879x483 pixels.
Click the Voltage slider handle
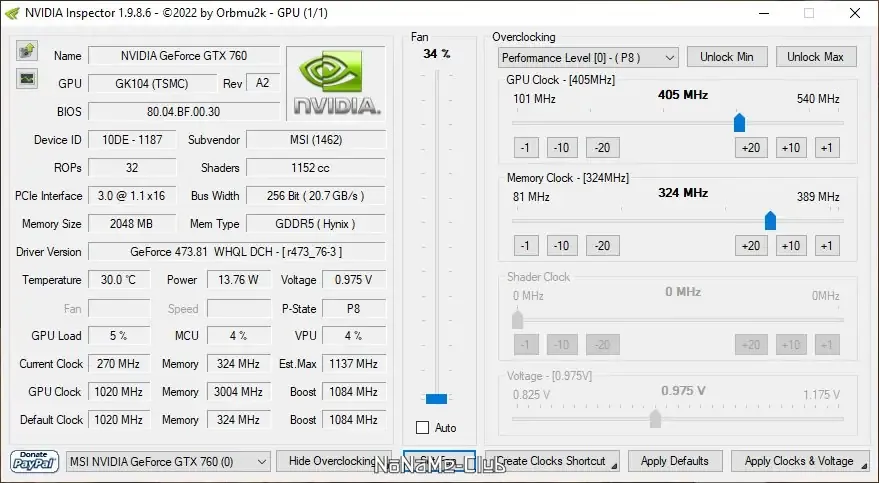655,419
